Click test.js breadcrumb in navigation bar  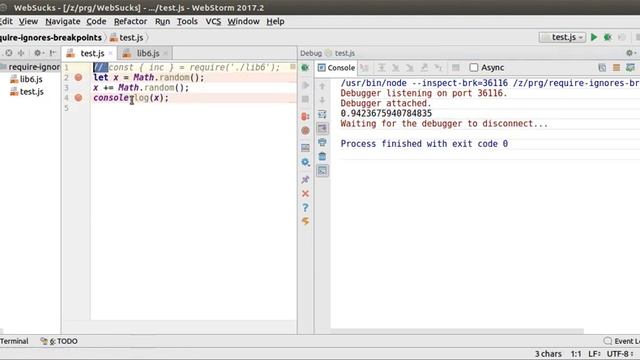126,37
